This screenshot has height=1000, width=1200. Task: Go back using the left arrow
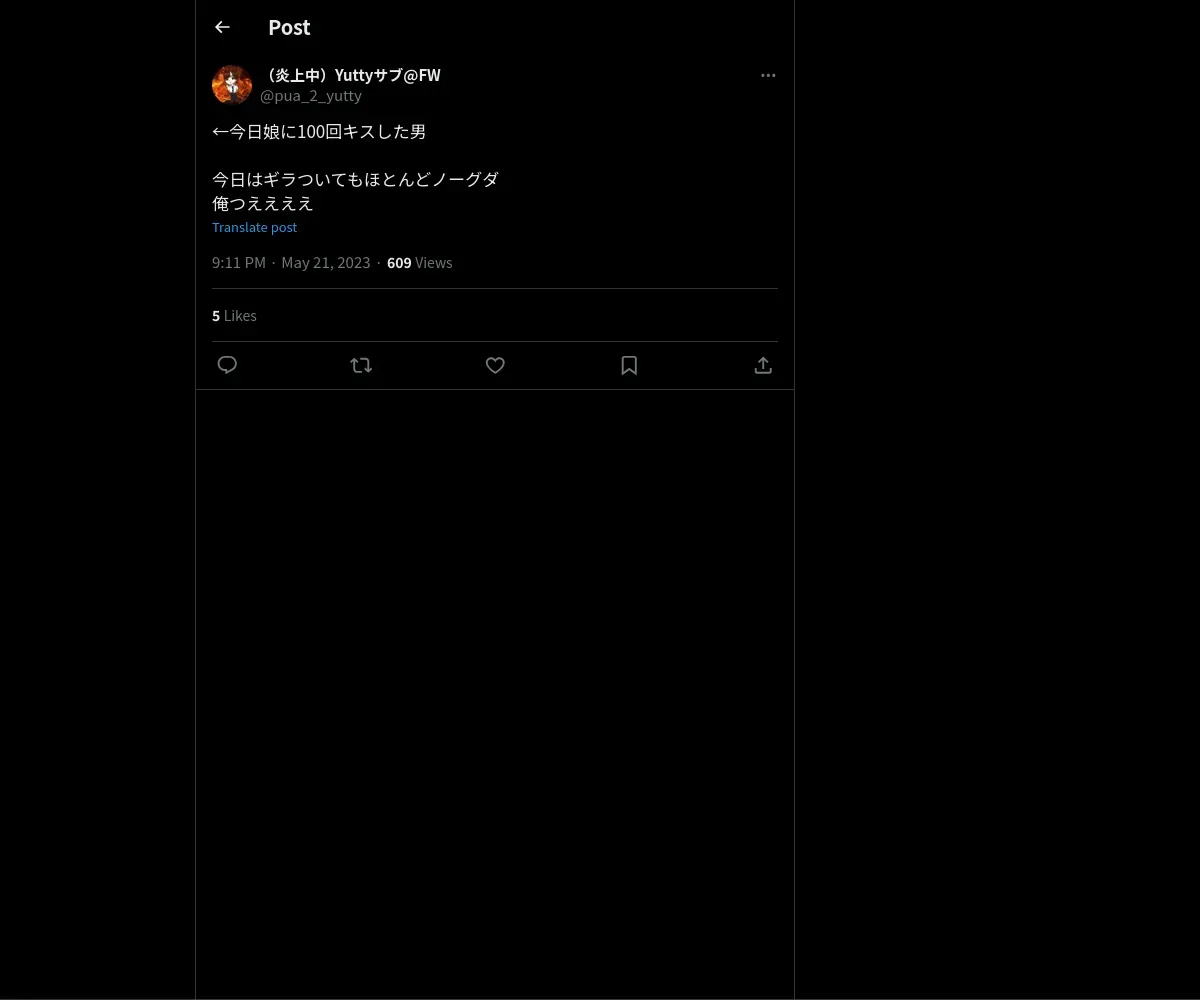(x=222, y=27)
